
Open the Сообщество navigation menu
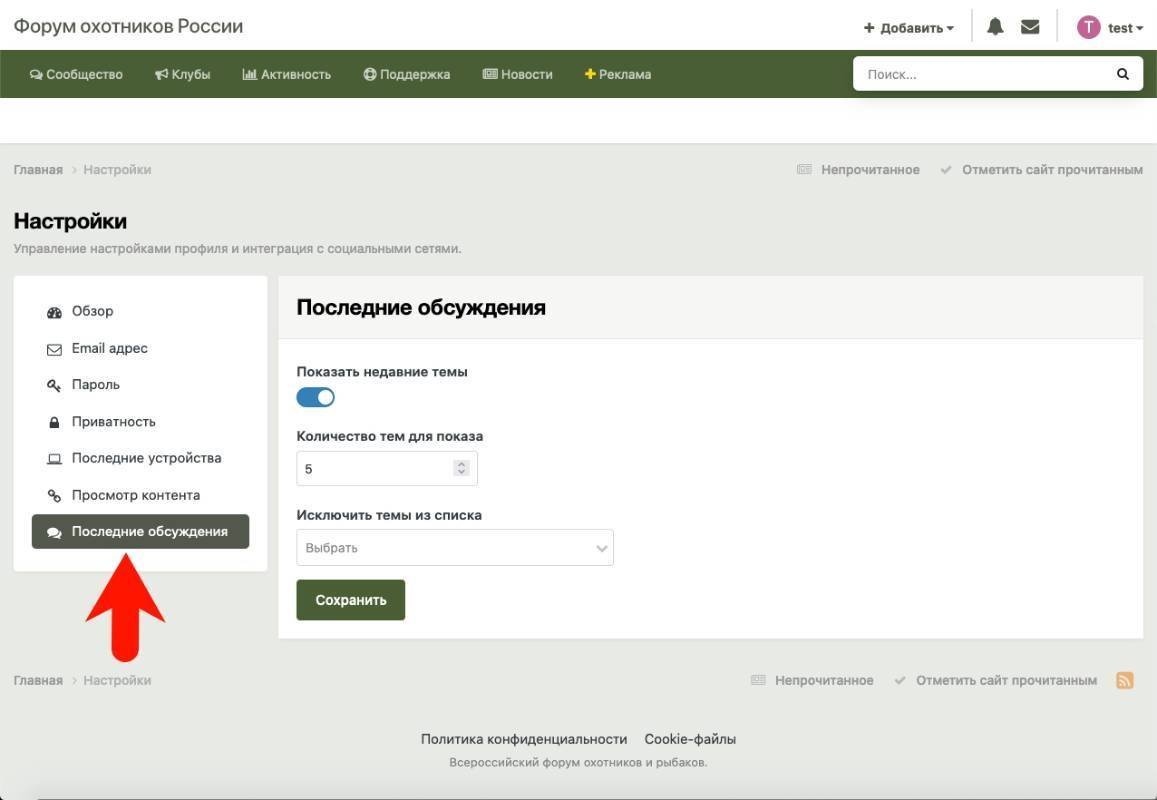pyautogui.click(x=77, y=74)
